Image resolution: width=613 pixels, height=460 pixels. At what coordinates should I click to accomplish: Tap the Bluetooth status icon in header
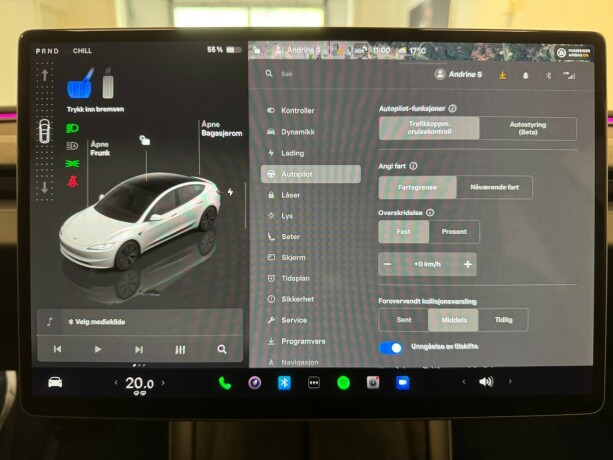pyautogui.click(x=548, y=75)
